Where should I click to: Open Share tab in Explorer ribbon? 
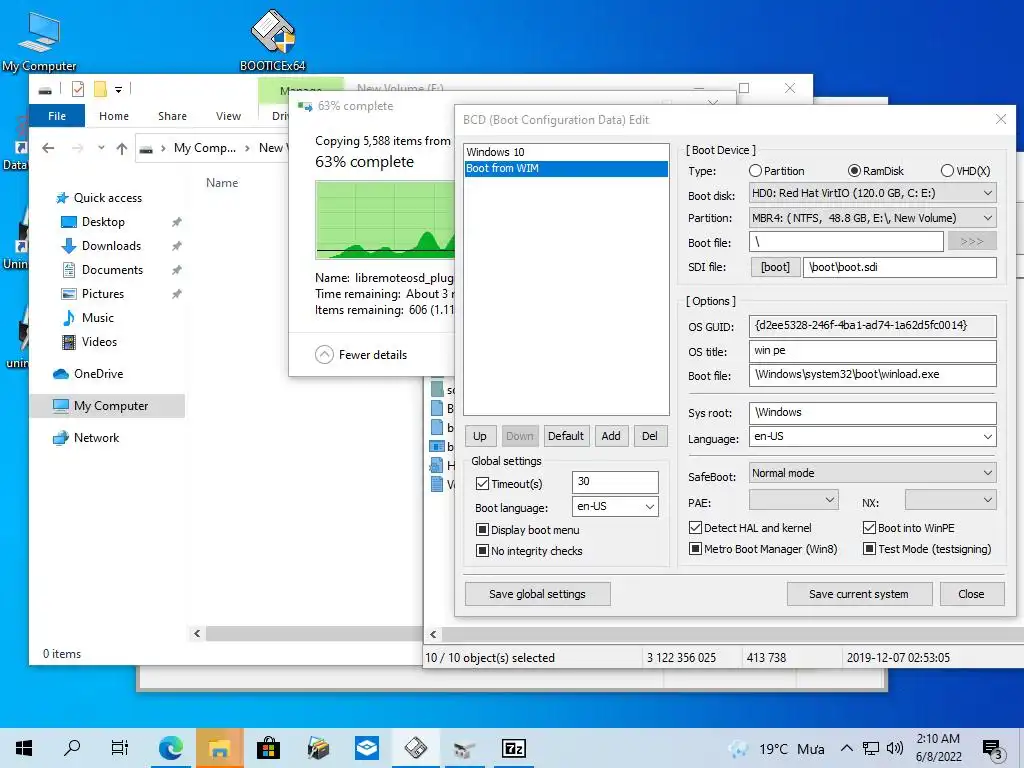coord(172,116)
